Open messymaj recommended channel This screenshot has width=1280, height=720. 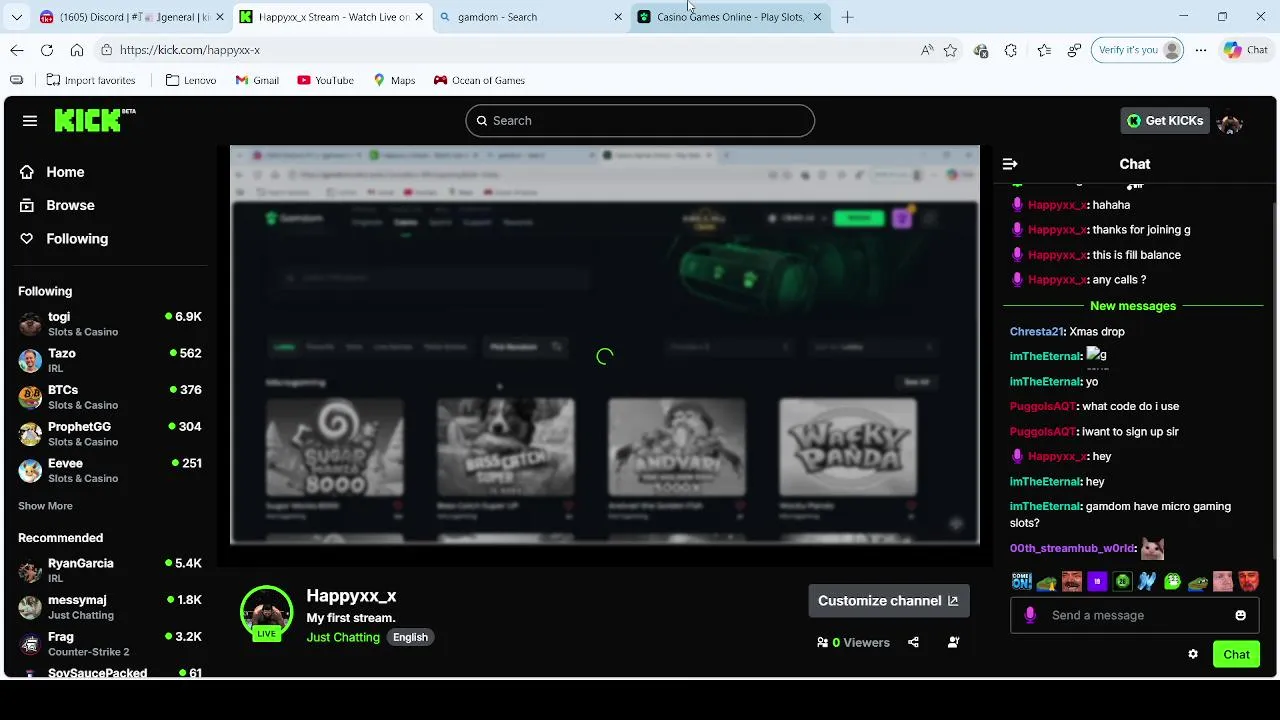coord(110,607)
